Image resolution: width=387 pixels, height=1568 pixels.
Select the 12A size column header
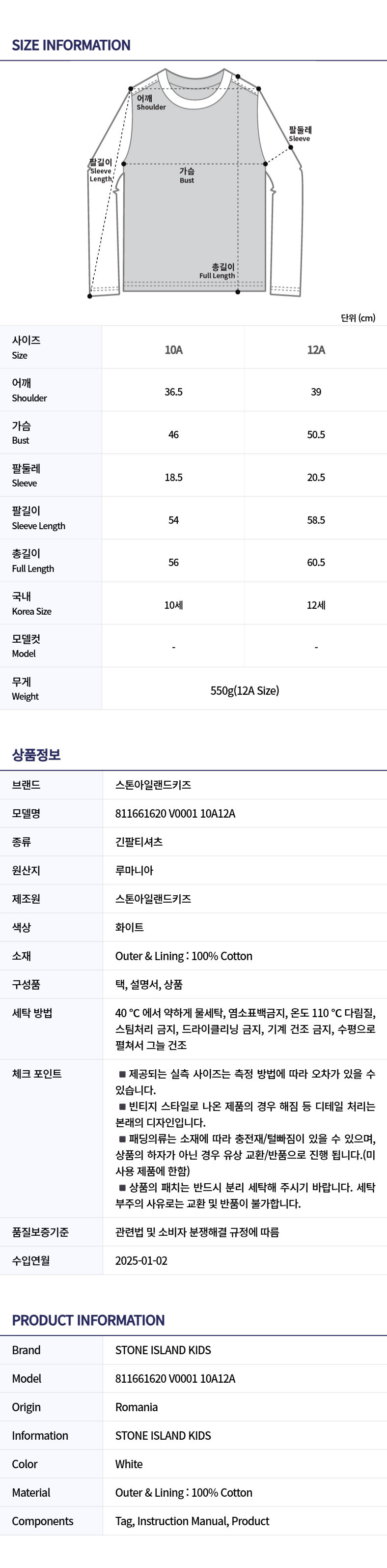[x=316, y=349]
